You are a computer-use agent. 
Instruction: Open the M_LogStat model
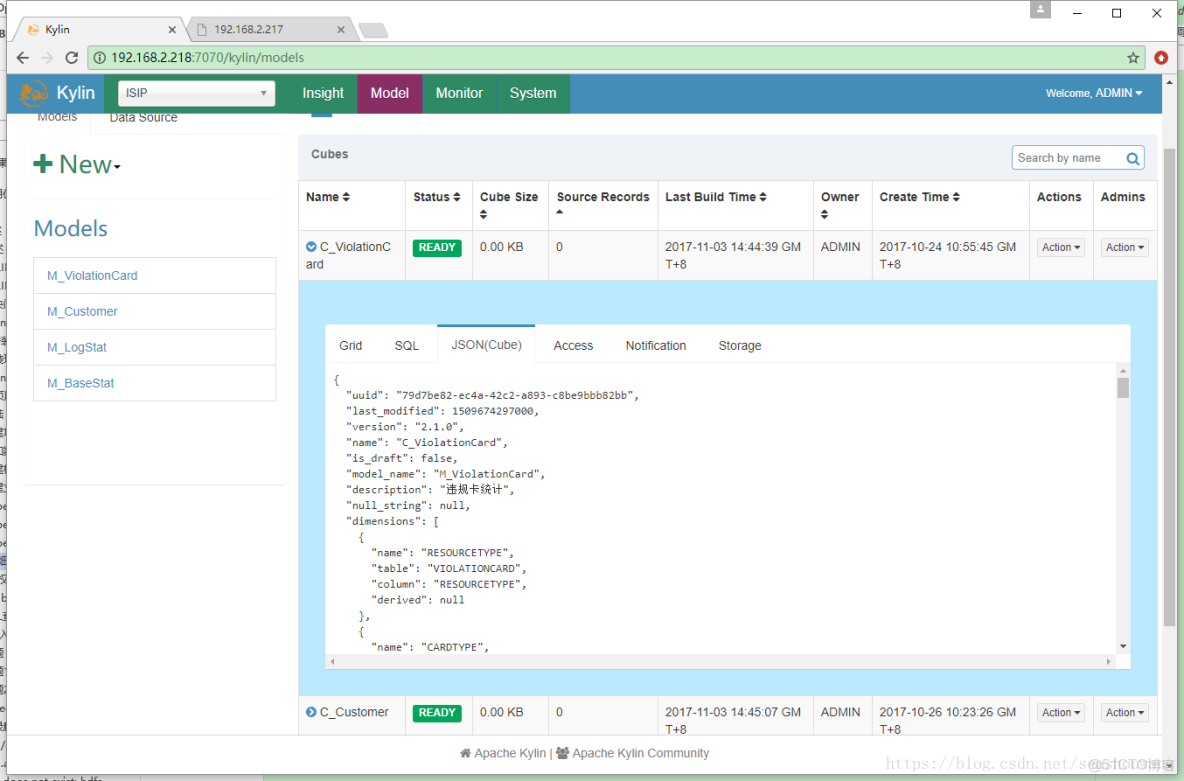[x=77, y=347]
